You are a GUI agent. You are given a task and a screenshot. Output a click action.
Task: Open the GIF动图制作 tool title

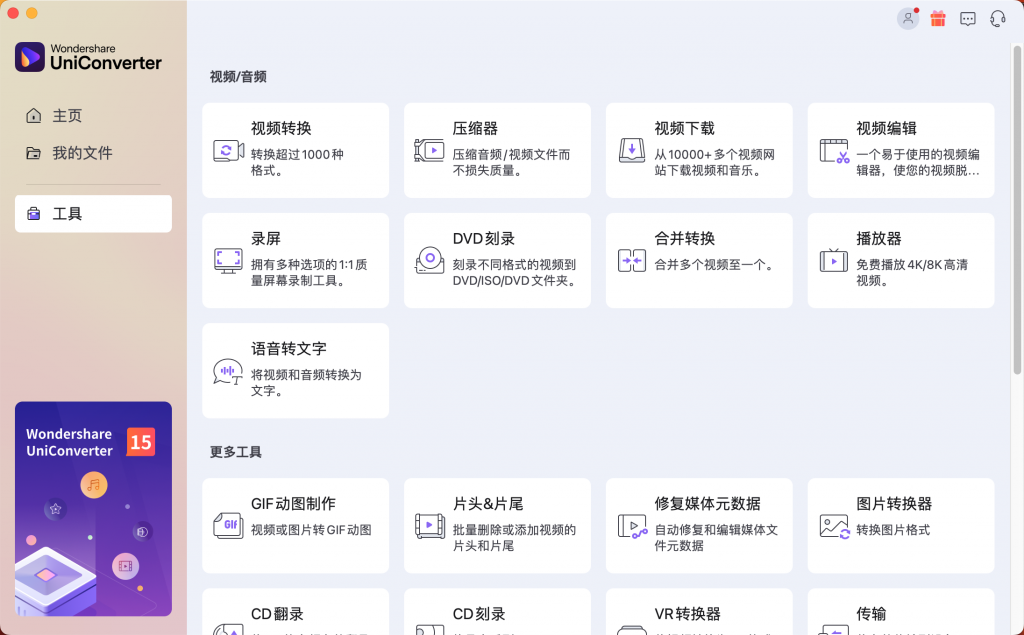[x=293, y=504]
